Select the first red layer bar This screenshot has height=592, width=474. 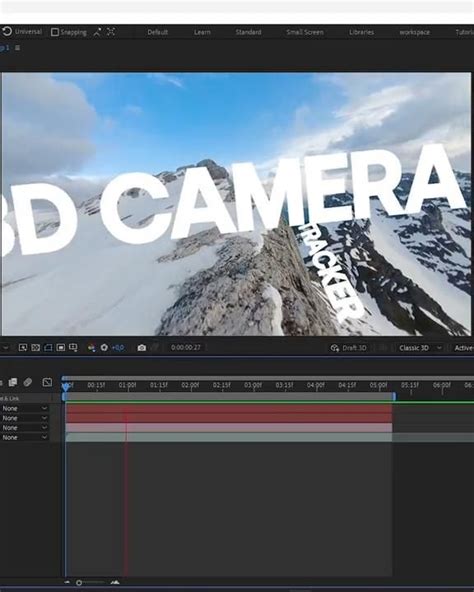[x=229, y=409]
